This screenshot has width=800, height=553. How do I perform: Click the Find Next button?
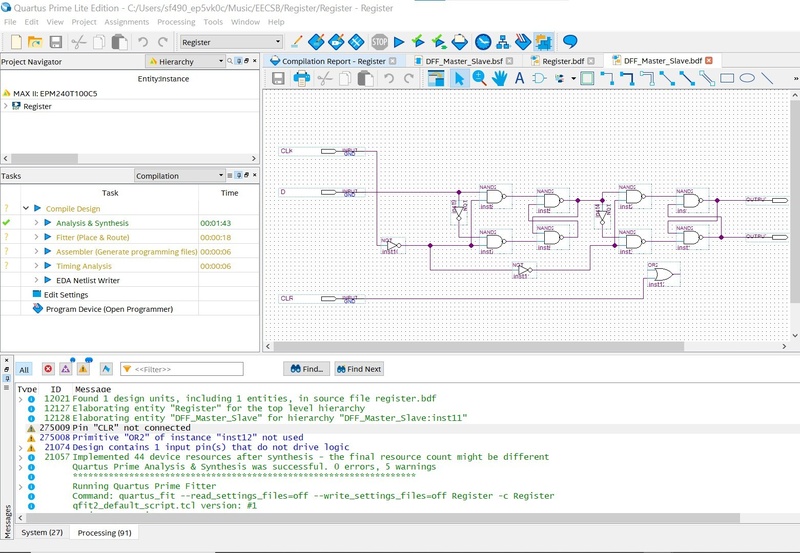click(358, 369)
